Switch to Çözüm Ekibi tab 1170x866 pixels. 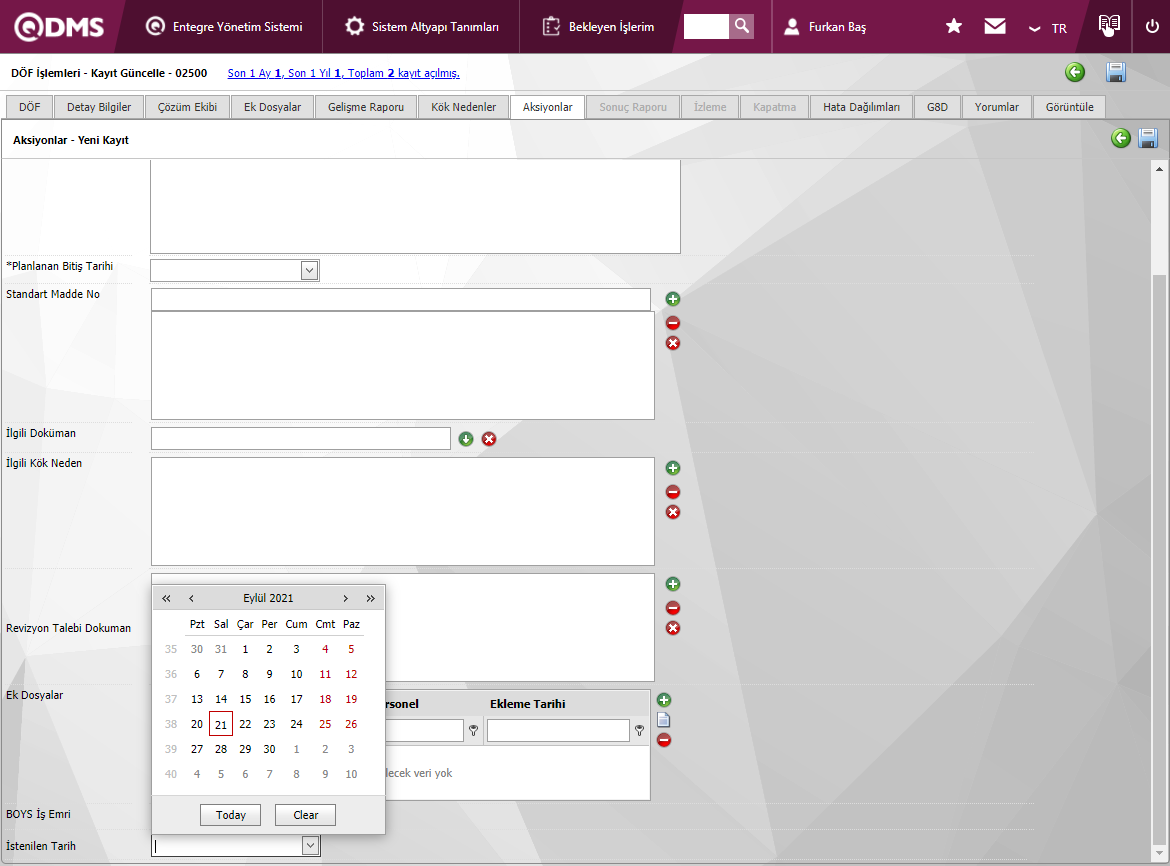187,107
